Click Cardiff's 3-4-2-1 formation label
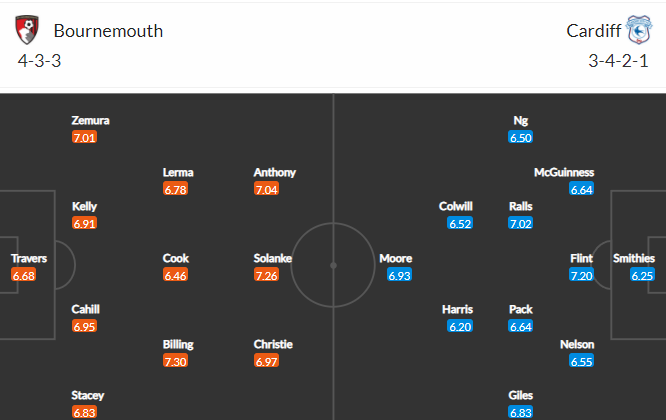This screenshot has width=666, height=420. tap(618, 61)
